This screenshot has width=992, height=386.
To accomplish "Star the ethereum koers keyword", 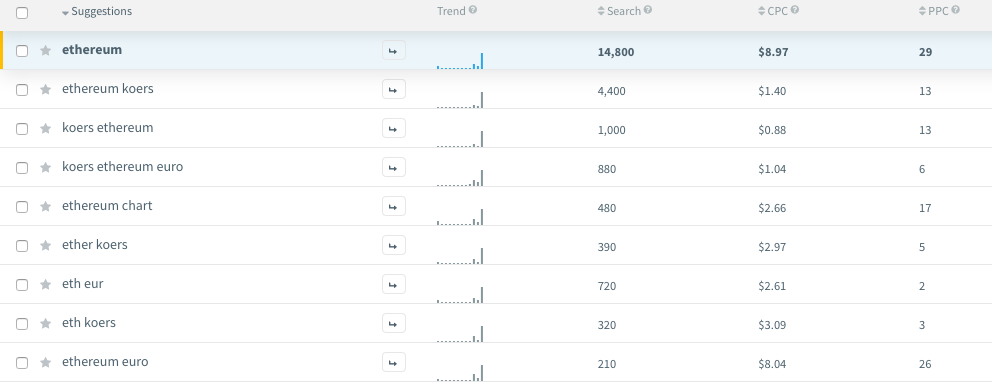I will coord(45,90).
